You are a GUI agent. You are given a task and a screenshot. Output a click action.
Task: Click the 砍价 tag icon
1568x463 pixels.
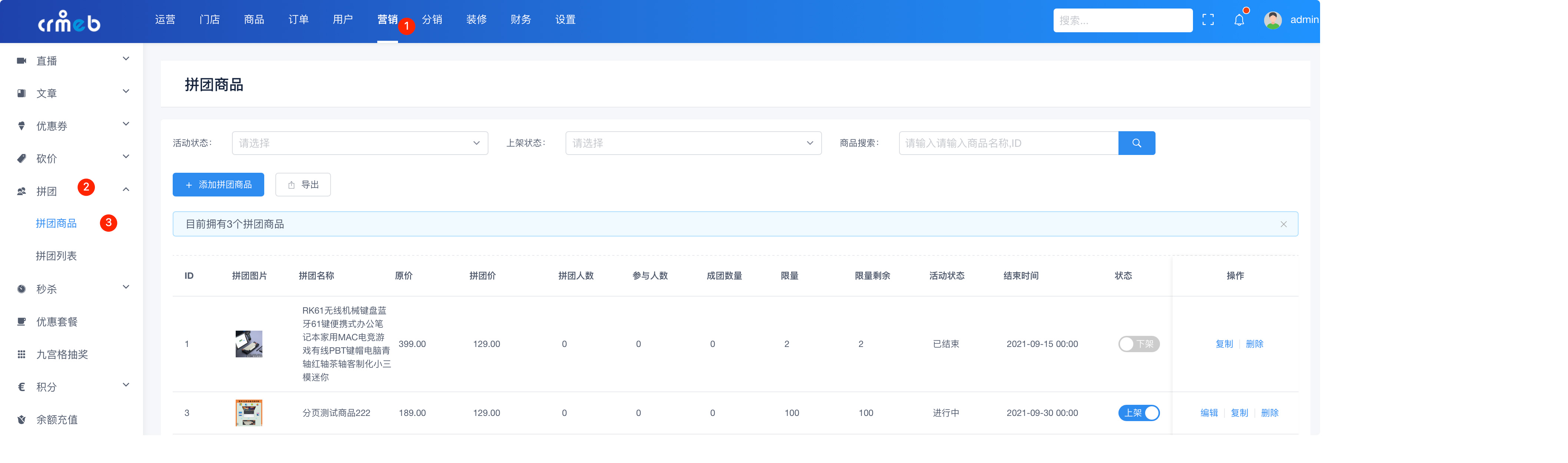21,158
